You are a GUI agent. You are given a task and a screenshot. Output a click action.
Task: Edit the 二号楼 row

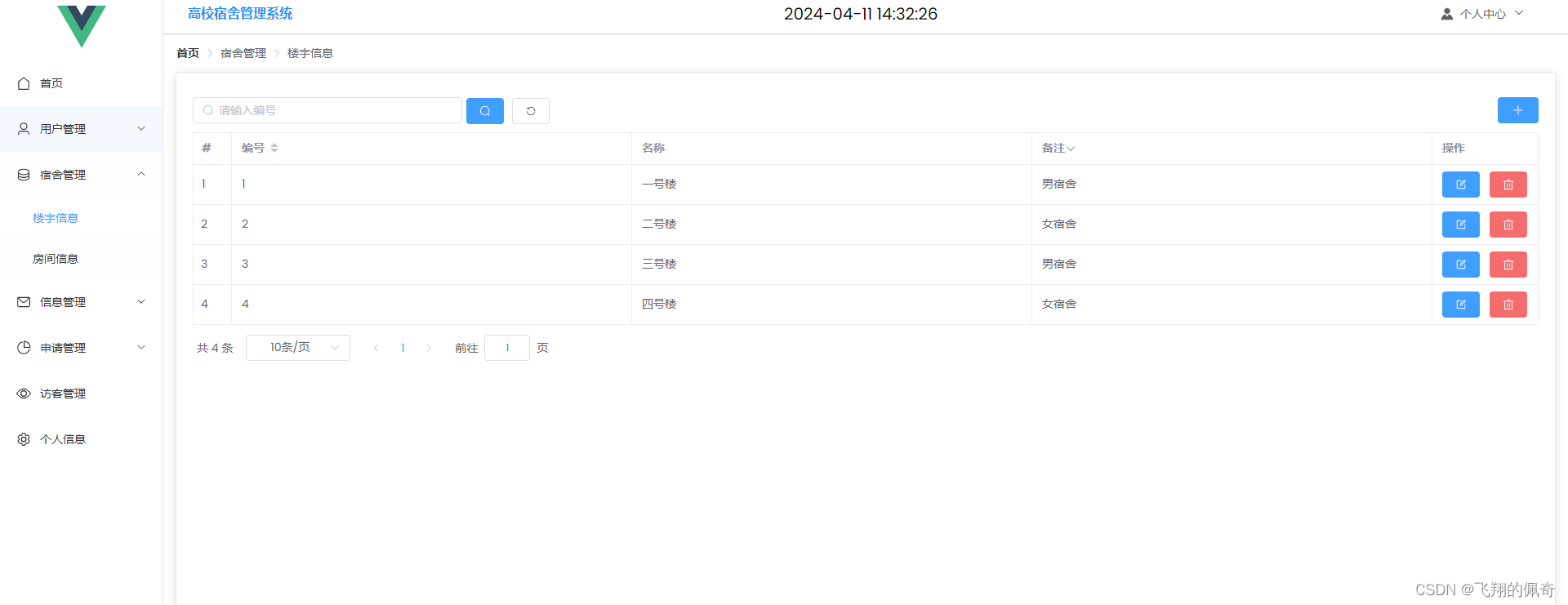1461,225
